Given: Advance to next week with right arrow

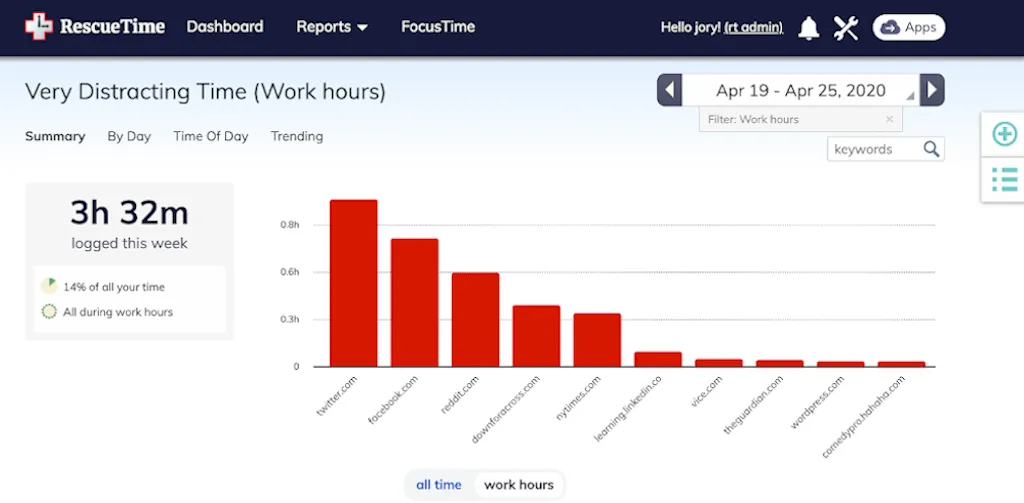Looking at the screenshot, I should coord(932,90).
